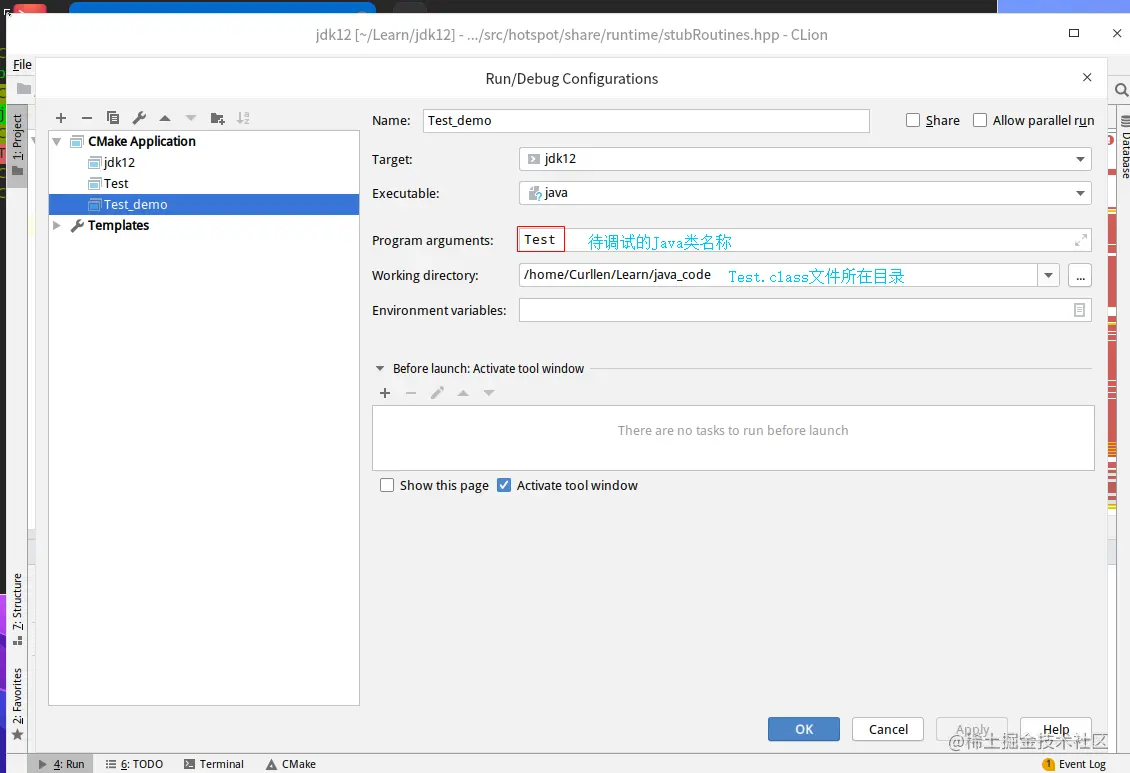Browse for working directory with ellipsis button

(1080, 276)
